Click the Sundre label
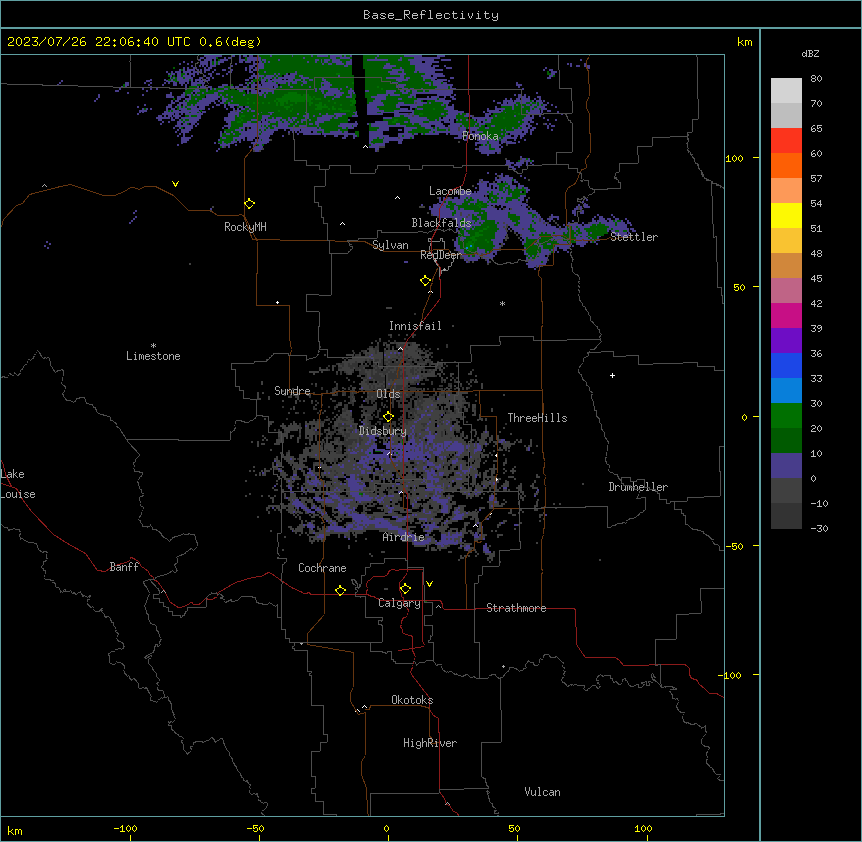The width and height of the screenshot is (862, 842). coord(292,391)
